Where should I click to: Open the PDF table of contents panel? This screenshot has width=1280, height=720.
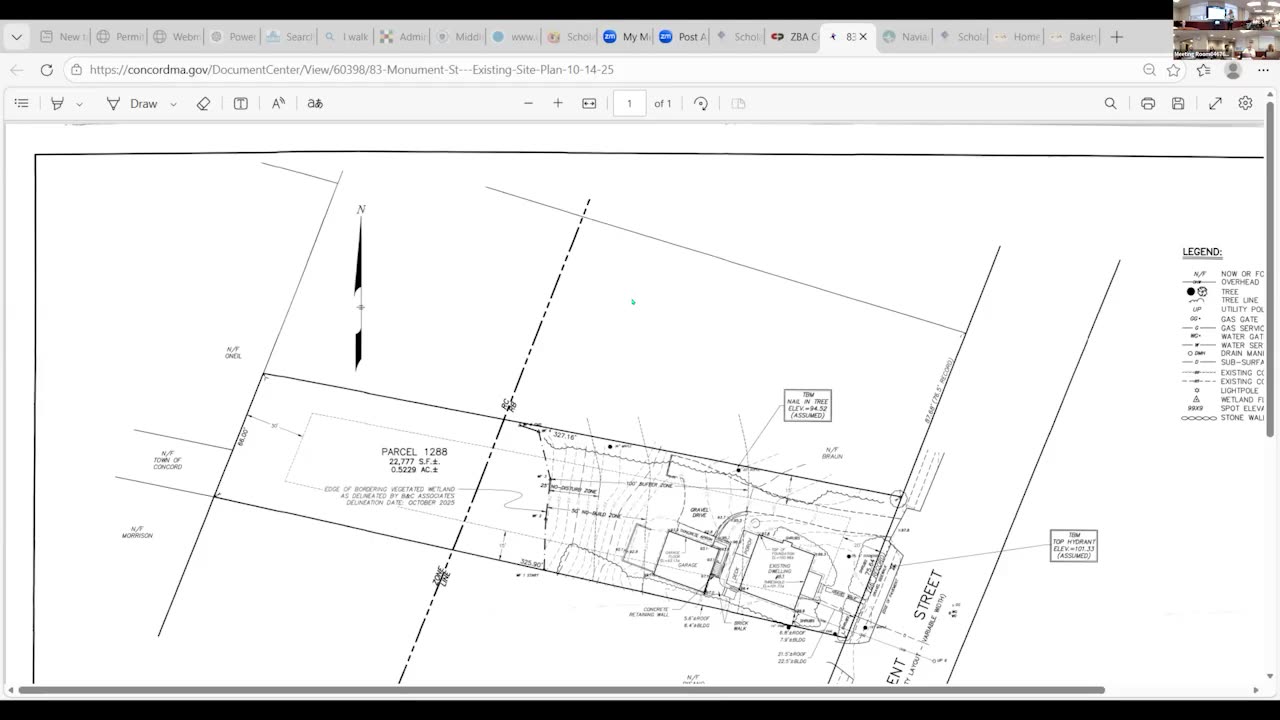(21, 103)
